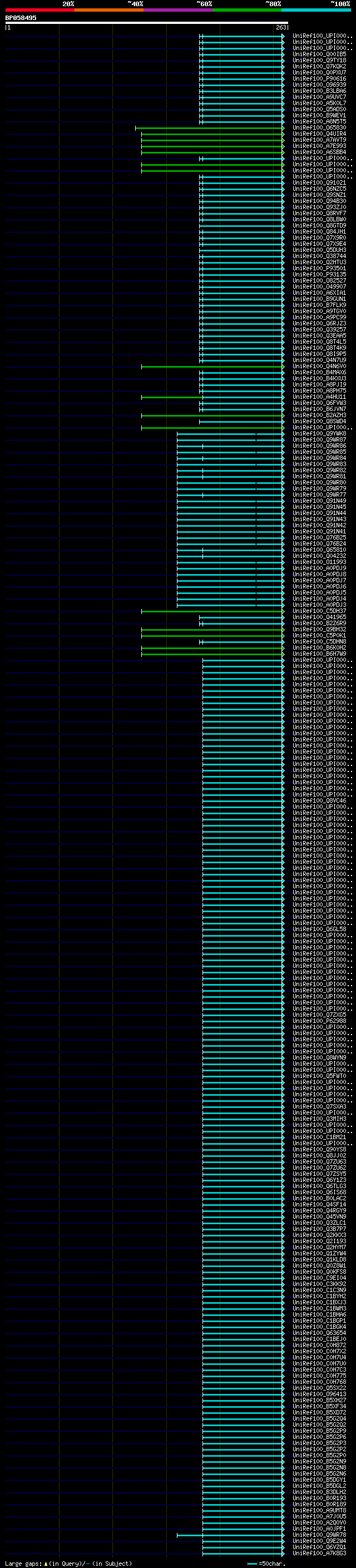Click green alignment bar of UniRef100_C5DH37
The image size is (356, 1568).
point(212,611)
